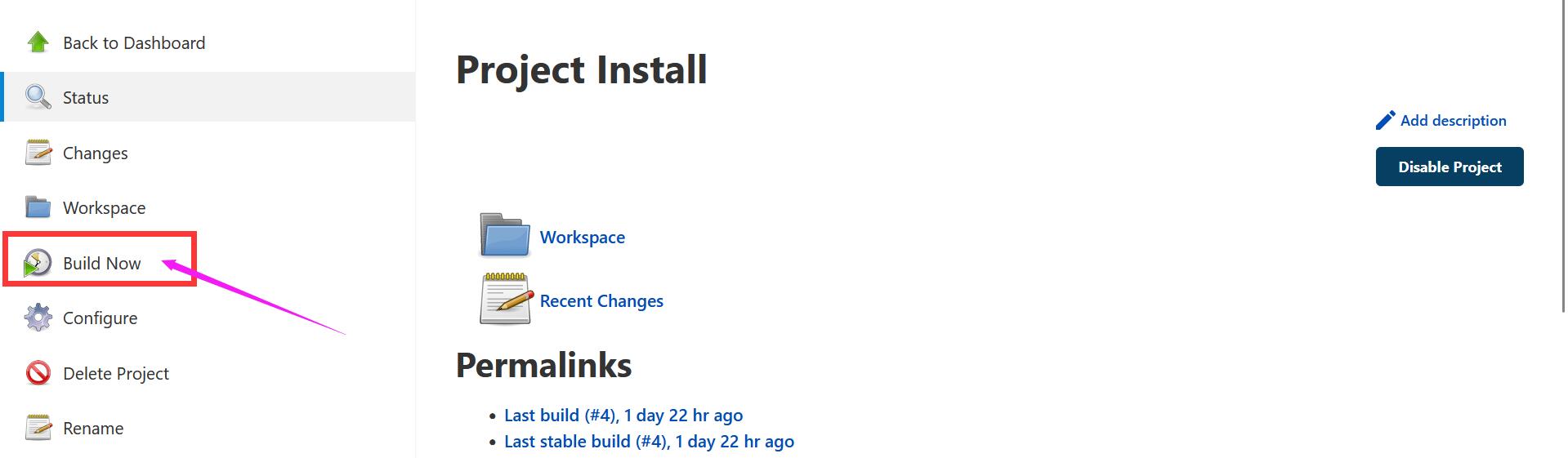Screen dimensions: 1568x458
Task: Click the red Delete Project icon
Action: pyautogui.click(x=38, y=373)
